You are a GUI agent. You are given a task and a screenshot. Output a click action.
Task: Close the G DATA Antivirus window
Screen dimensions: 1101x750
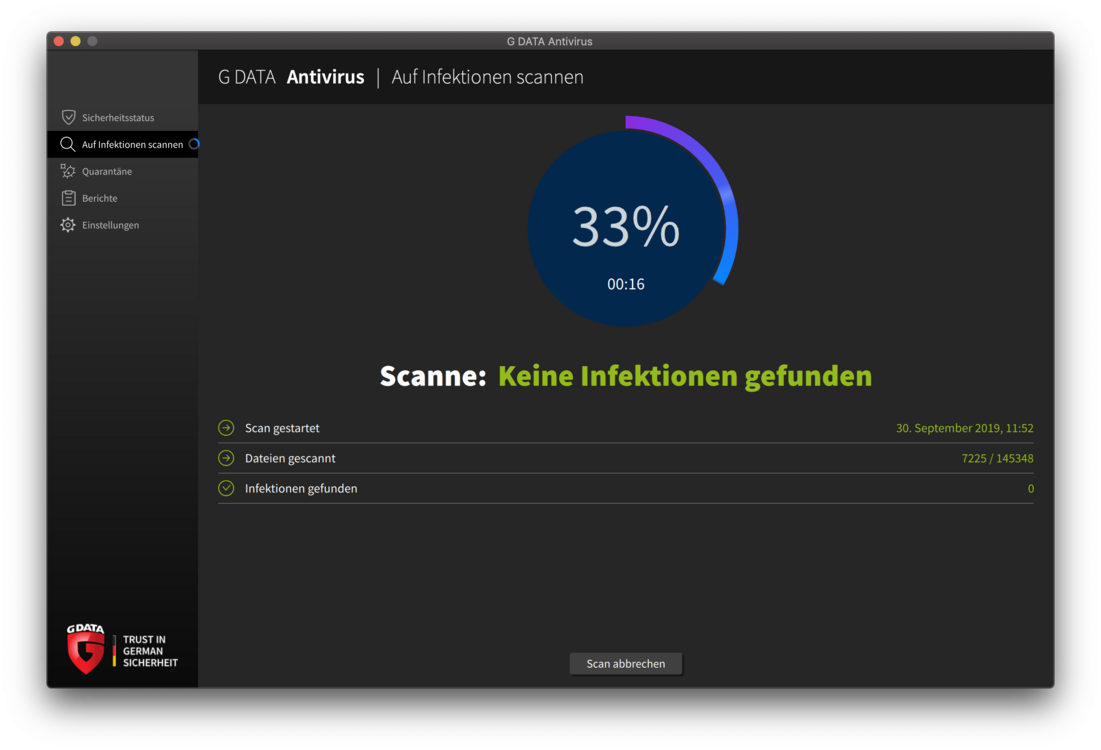[59, 41]
